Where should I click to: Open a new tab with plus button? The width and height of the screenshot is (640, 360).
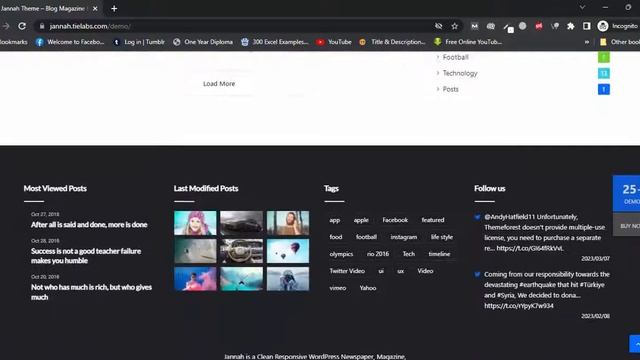[114, 9]
